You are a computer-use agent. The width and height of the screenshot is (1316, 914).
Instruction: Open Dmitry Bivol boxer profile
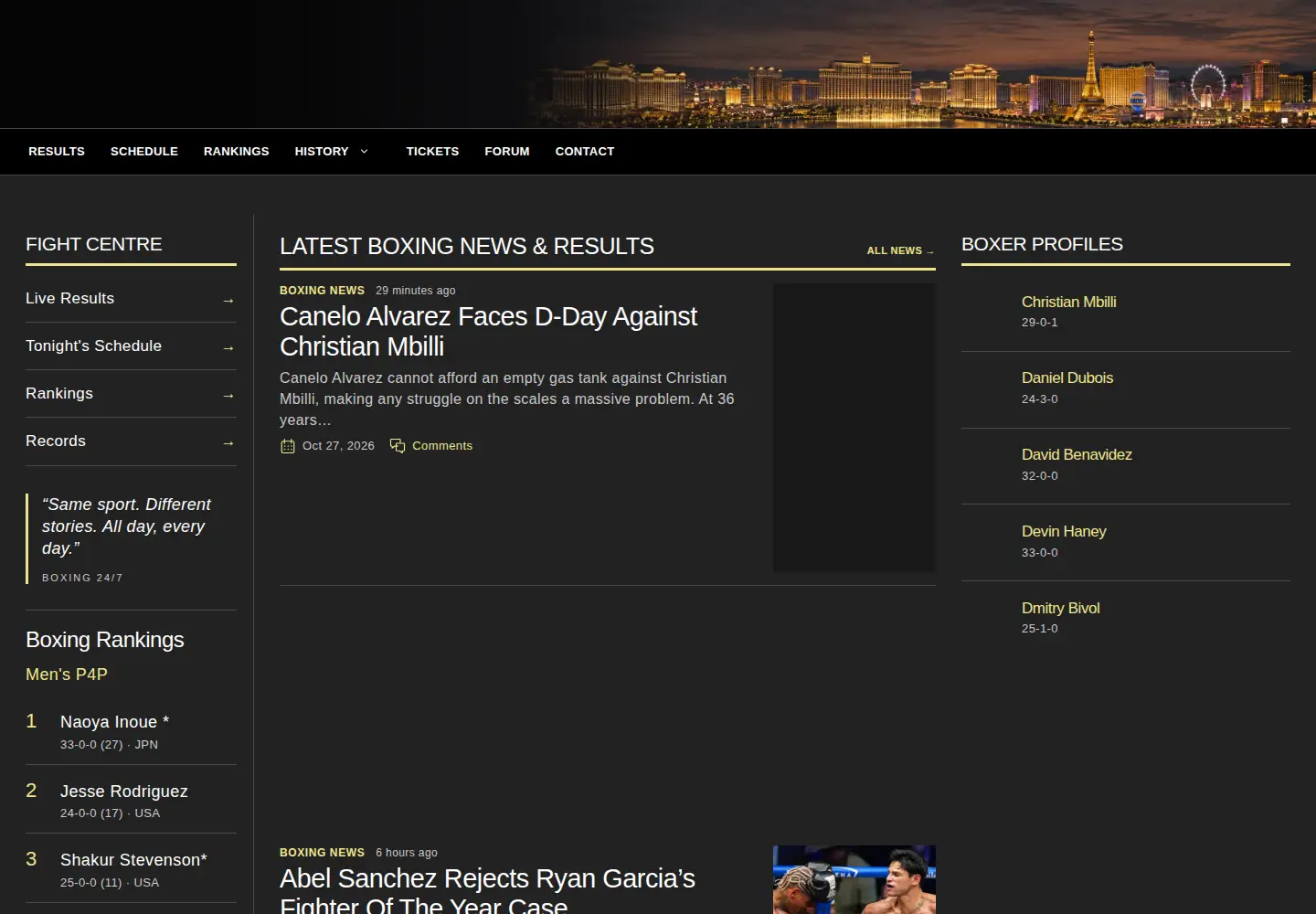click(x=1060, y=608)
